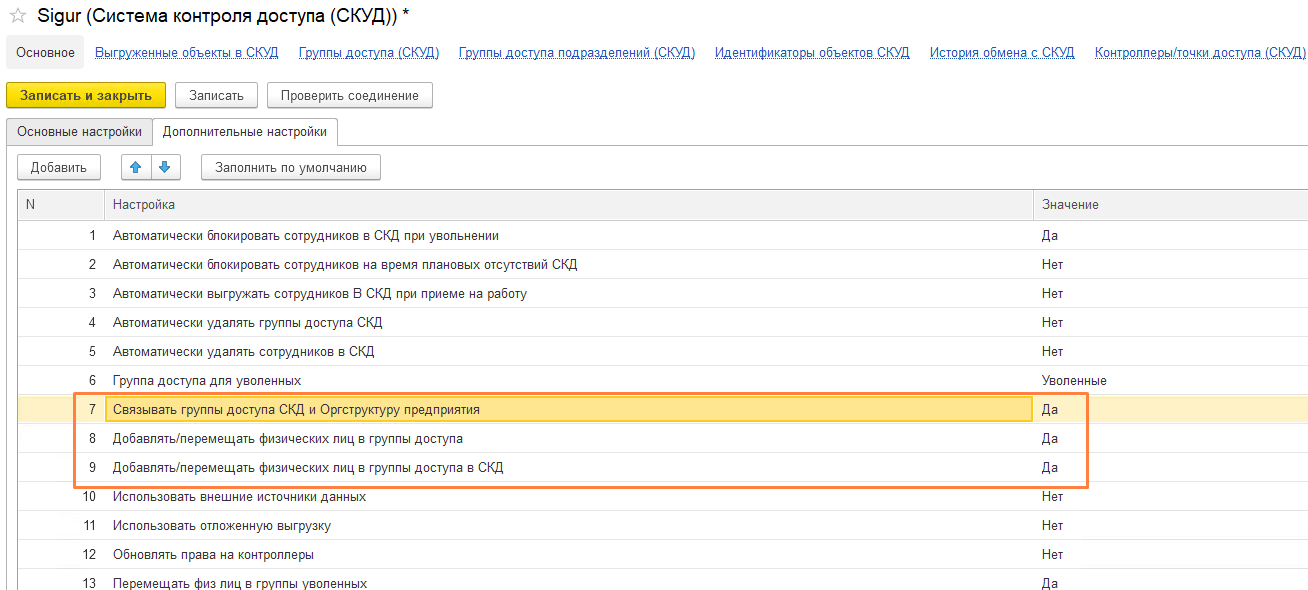Image resolution: width=1308 pixels, height=590 pixels.
Task: Click the favorite star icon next to the Sigur title
Action: click(x=17, y=16)
